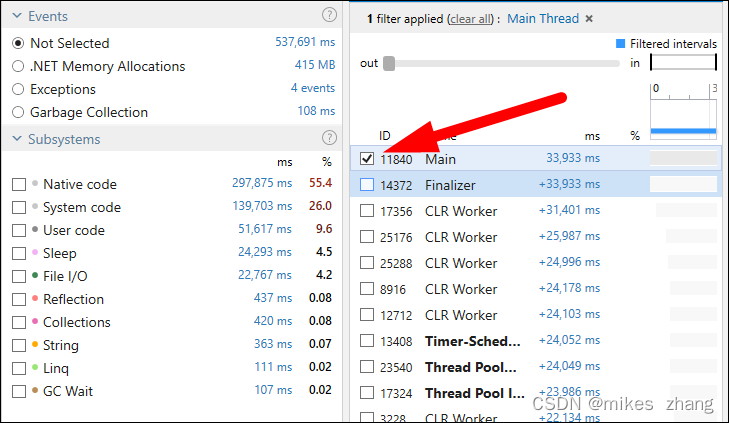Click the Collections 420 ms value

[x=273, y=321]
